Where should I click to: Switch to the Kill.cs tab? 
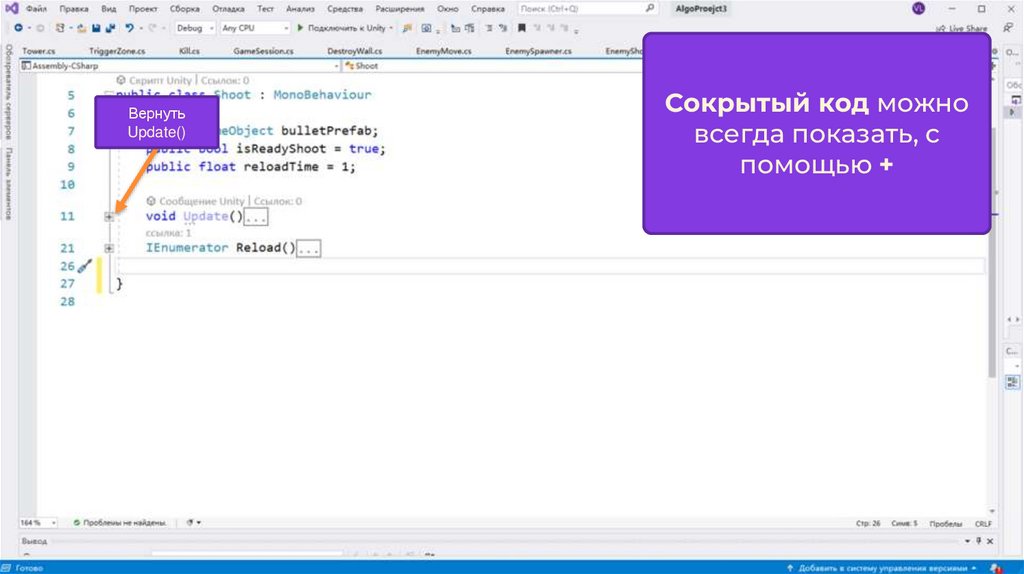tap(189, 51)
